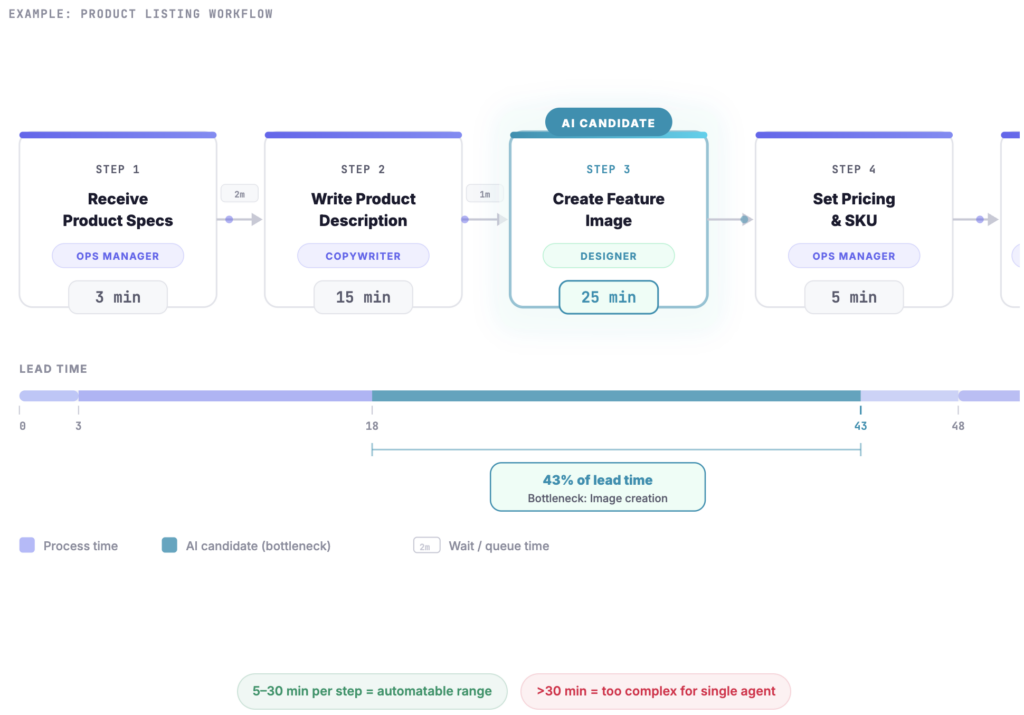Click the green automatable range pill

(x=374, y=691)
